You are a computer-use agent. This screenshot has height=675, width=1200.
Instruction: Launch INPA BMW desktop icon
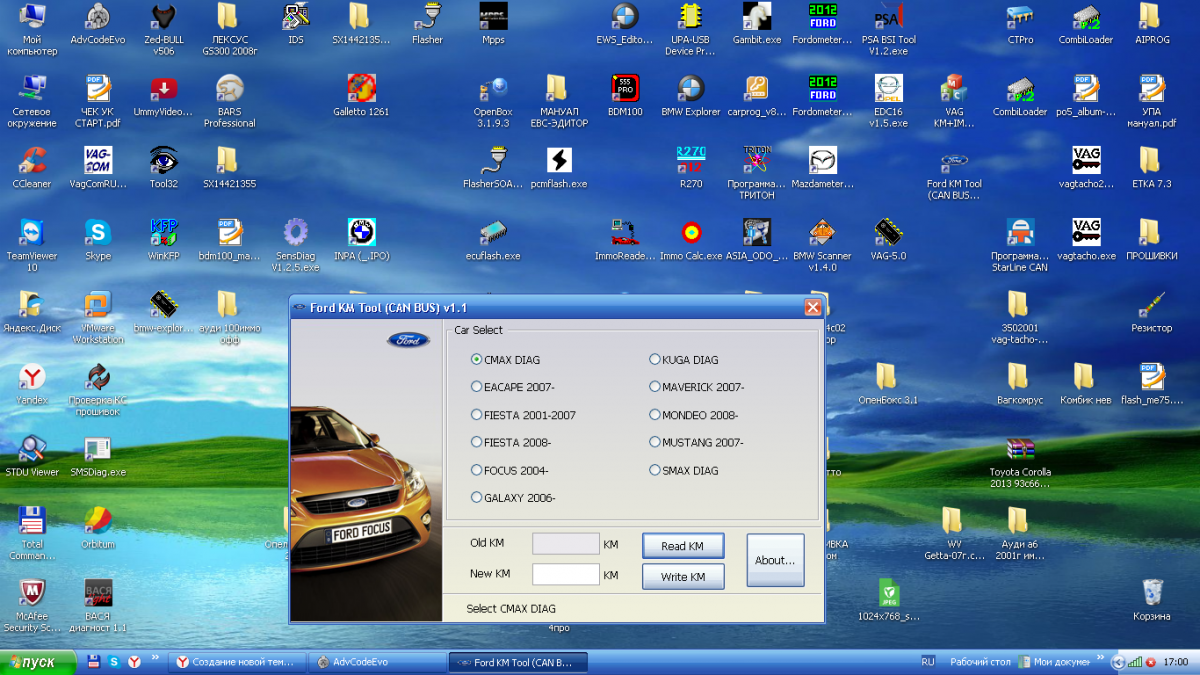pyautogui.click(x=361, y=240)
